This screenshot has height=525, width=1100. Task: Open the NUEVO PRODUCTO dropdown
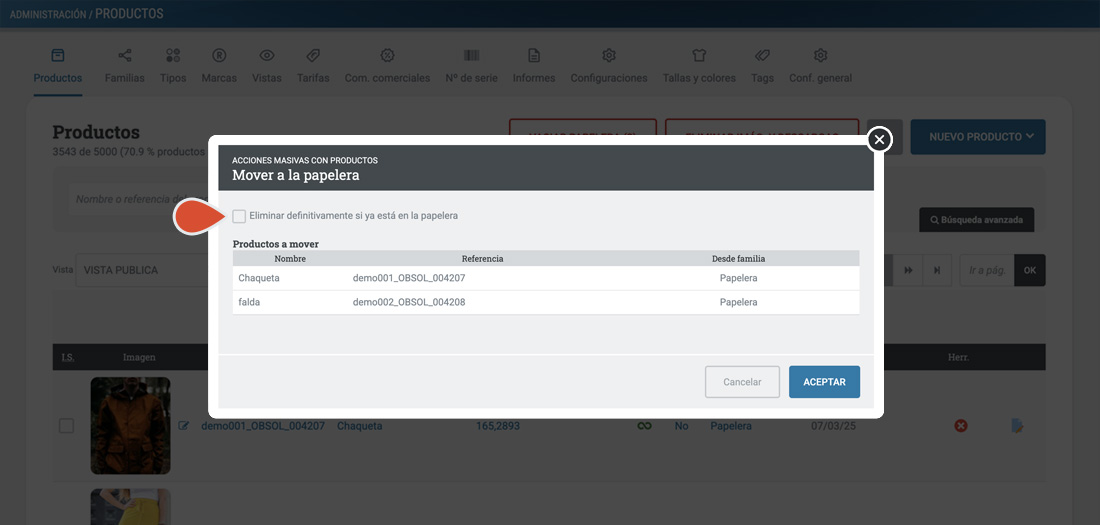[x=978, y=137]
